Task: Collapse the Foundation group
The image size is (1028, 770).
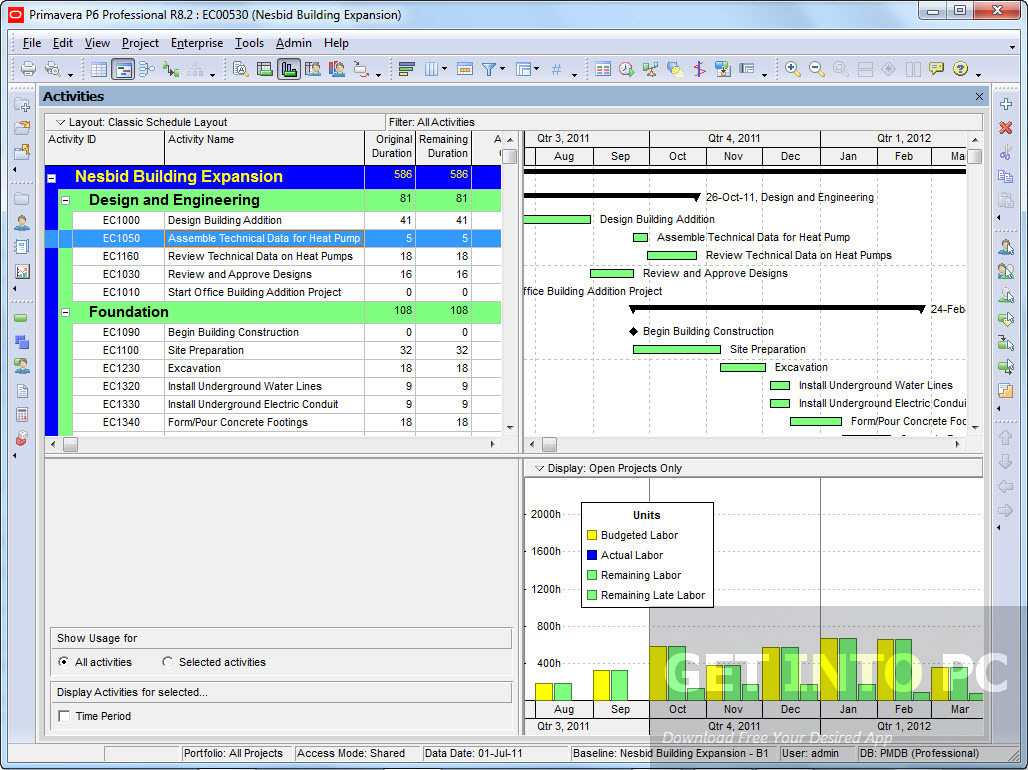Action: pyautogui.click(x=66, y=313)
